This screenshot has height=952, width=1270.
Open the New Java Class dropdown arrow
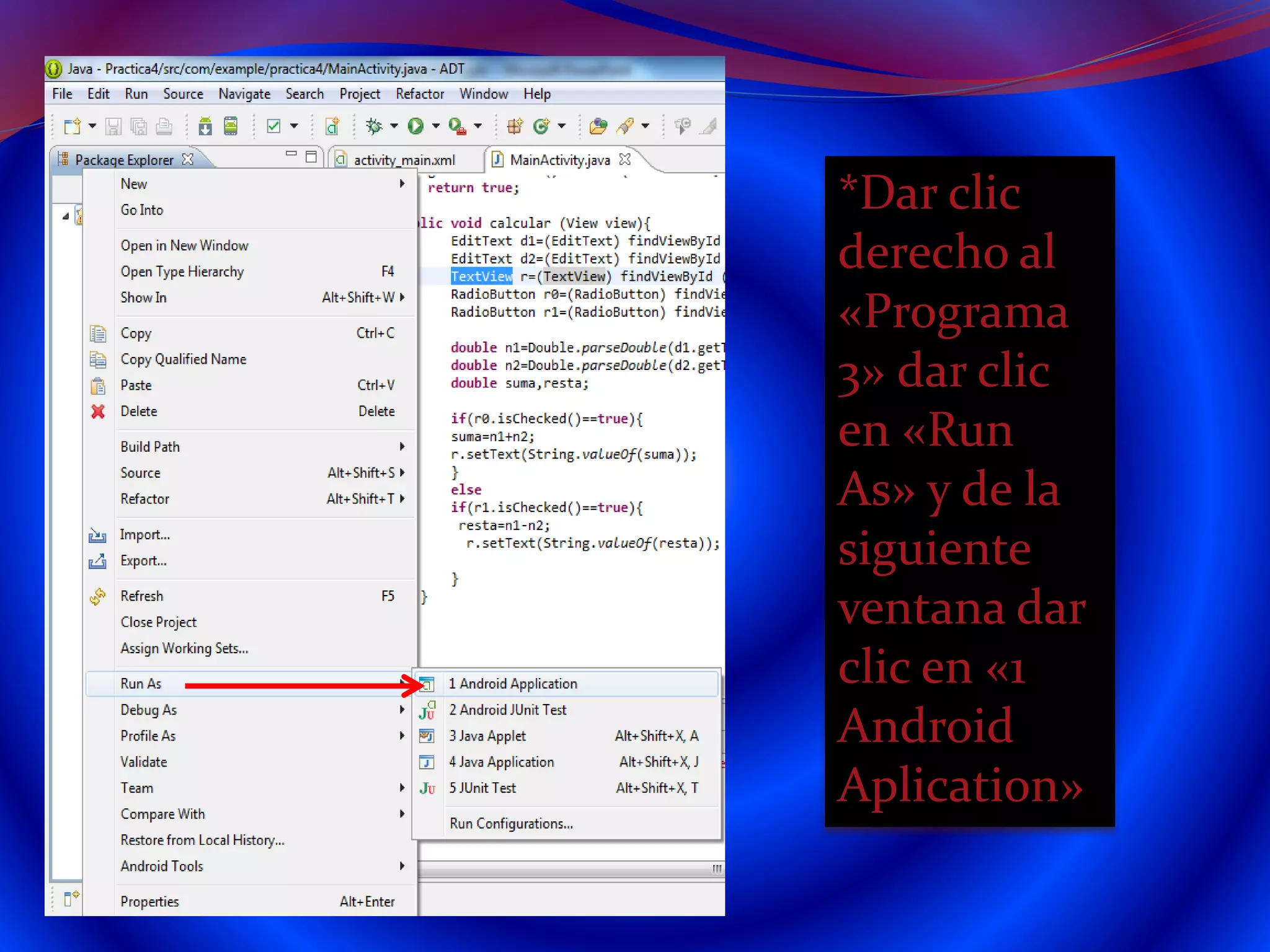pyautogui.click(x=562, y=126)
